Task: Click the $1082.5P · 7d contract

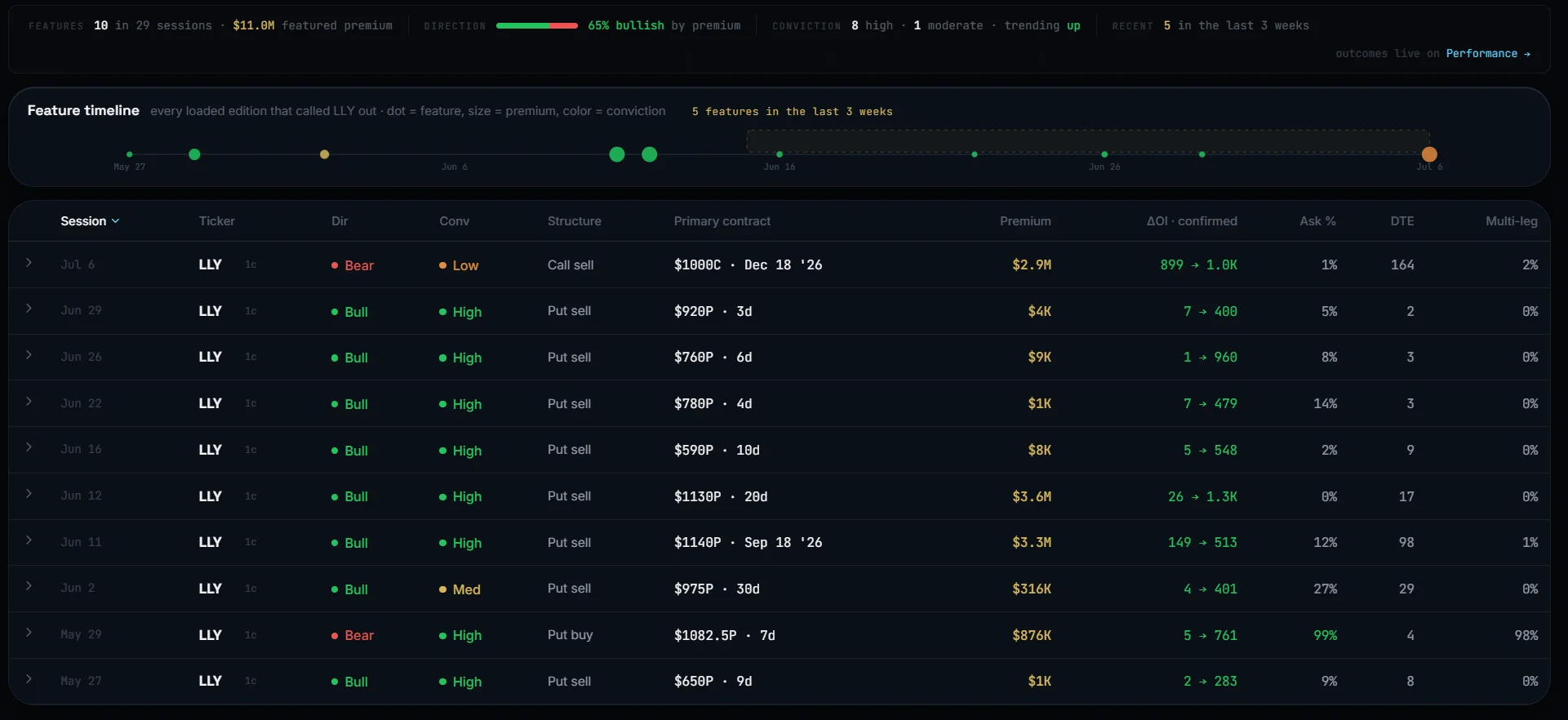Action: (x=725, y=635)
